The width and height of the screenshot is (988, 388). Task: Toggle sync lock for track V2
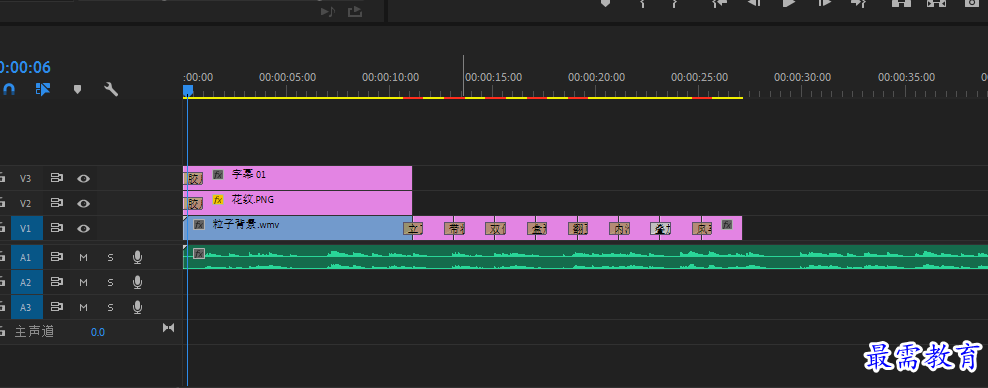[57, 203]
